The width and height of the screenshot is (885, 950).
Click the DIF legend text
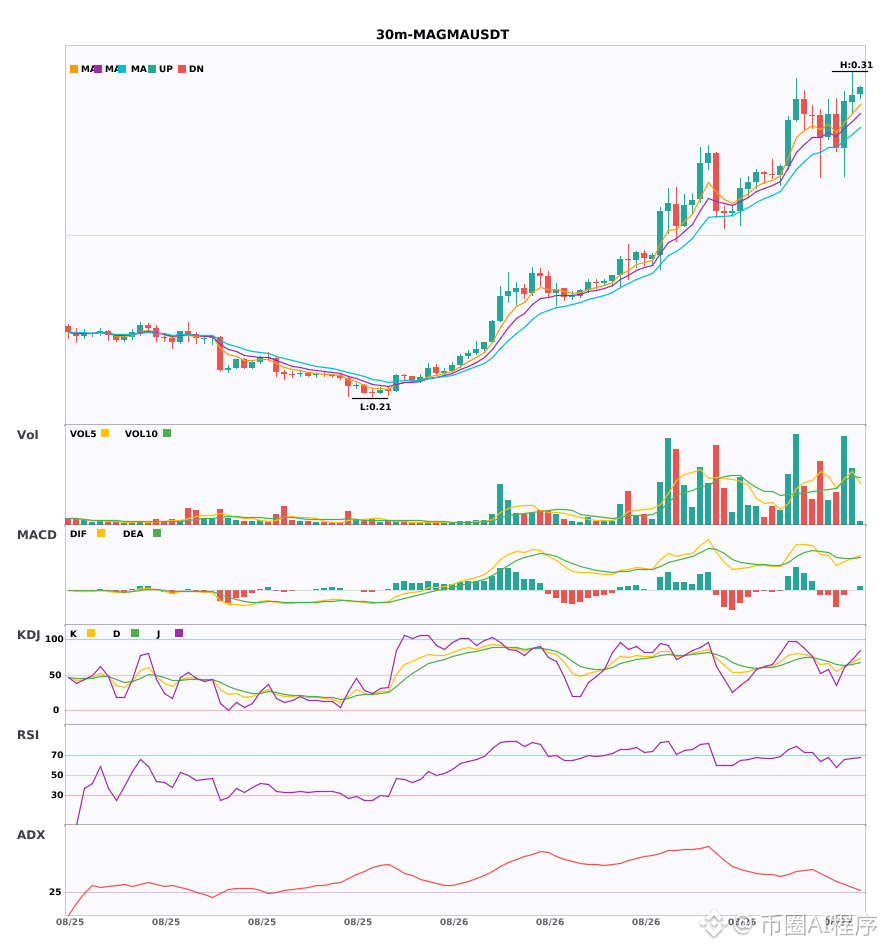point(78,534)
